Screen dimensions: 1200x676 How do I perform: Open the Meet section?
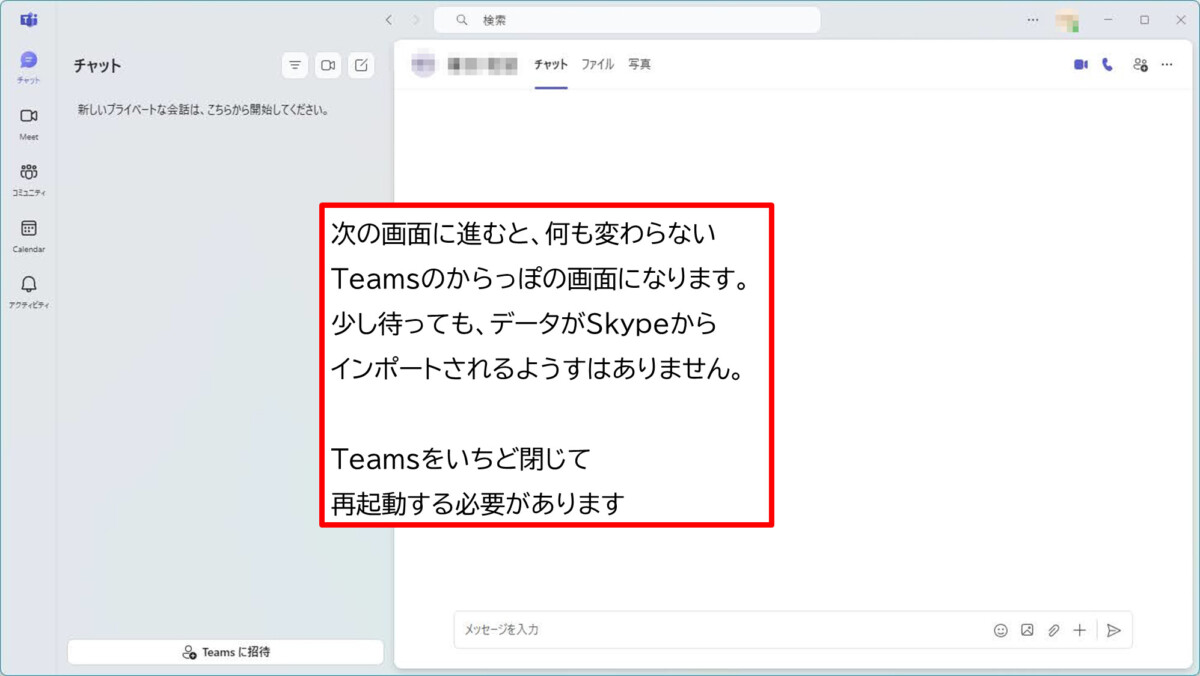click(29, 123)
